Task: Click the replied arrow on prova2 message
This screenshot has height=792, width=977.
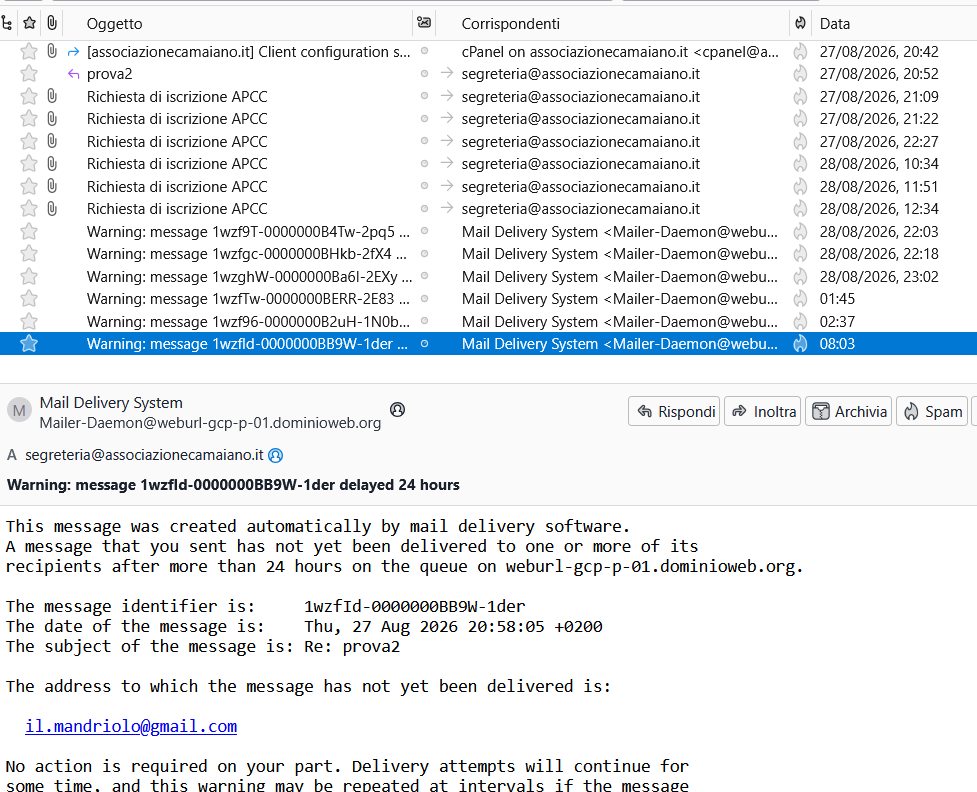Action: point(74,74)
